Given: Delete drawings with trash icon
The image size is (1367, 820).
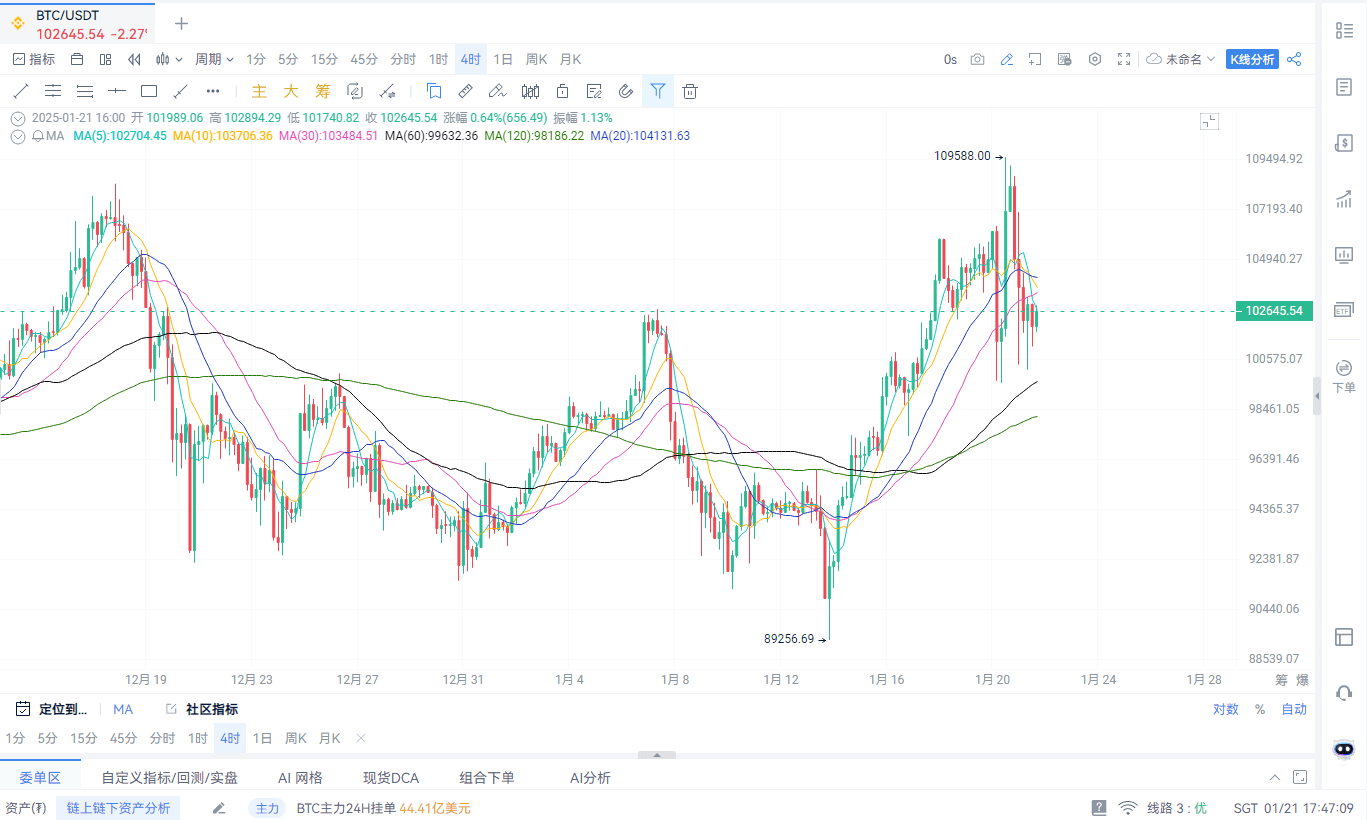Looking at the screenshot, I should pyautogui.click(x=690, y=92).
